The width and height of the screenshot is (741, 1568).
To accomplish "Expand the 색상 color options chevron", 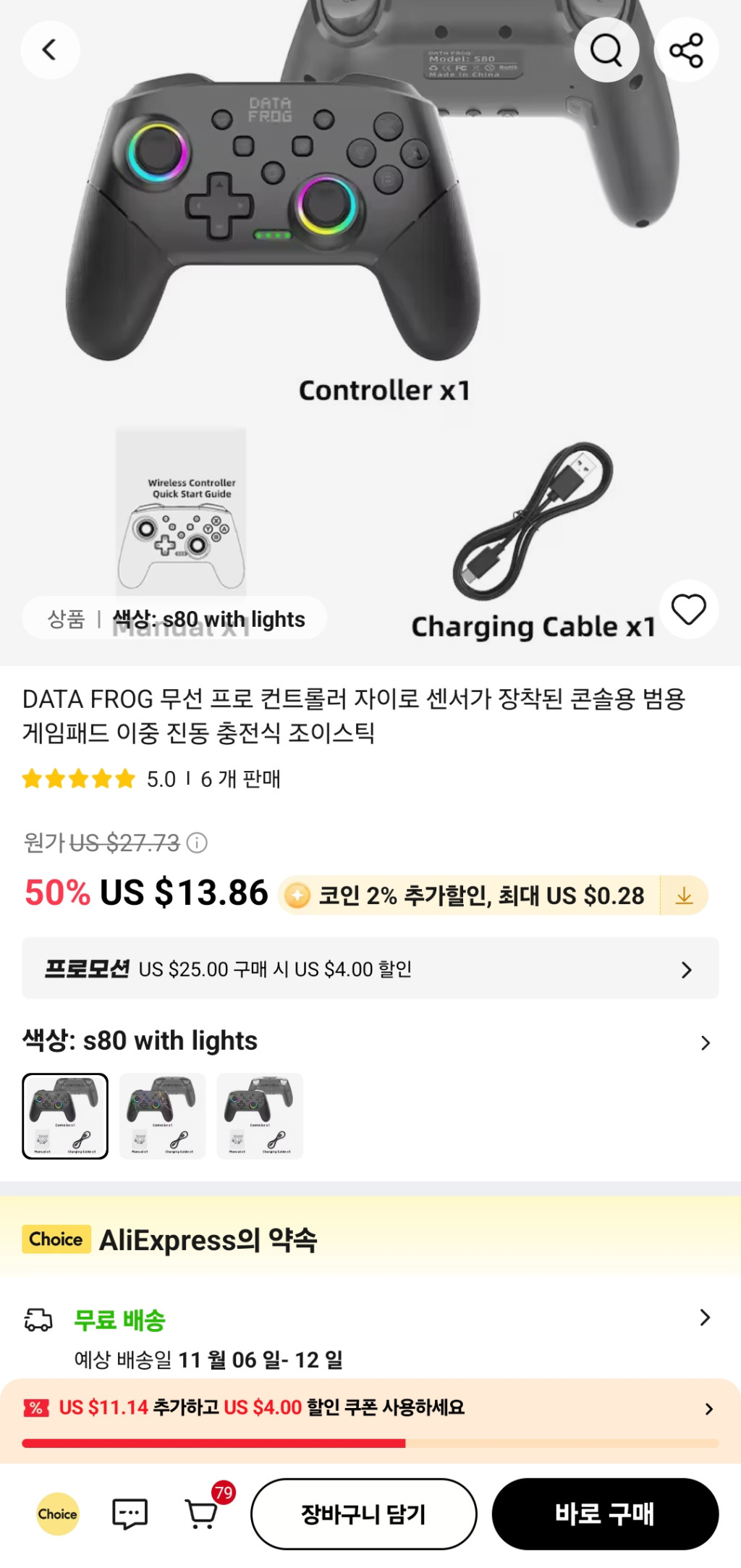I will [x=705, y=1042].
